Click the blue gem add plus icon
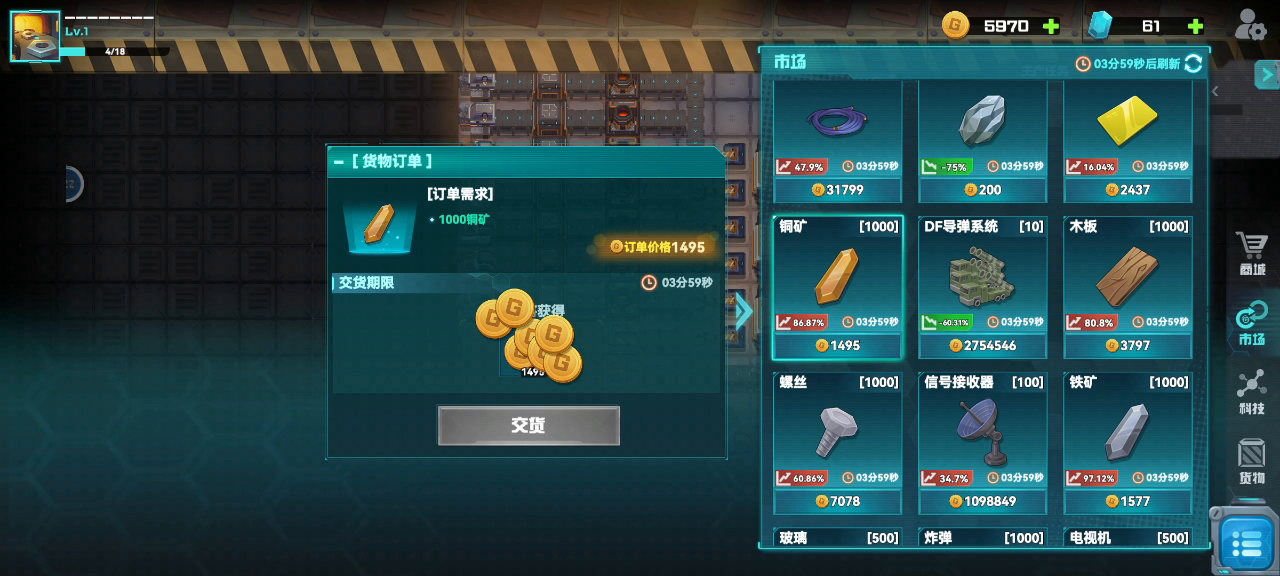Viewport: 1280px width, 576px height. click(x=1194, y=26)
